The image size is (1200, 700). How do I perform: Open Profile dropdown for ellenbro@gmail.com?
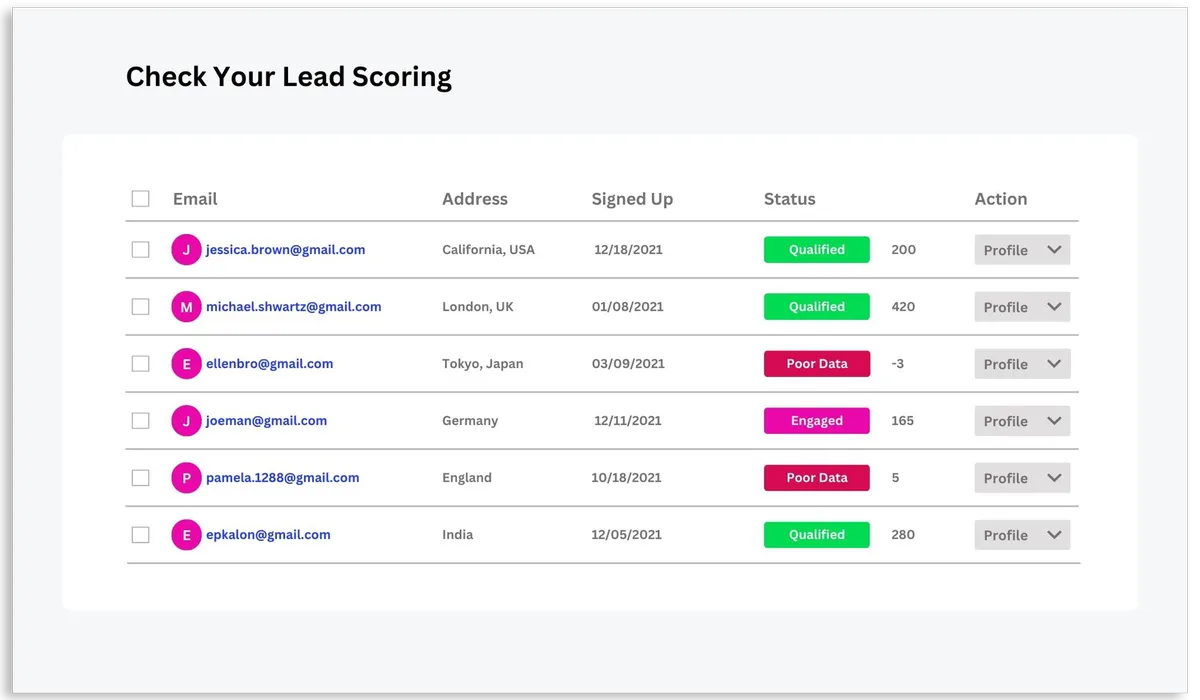[x=1022, y=364]
